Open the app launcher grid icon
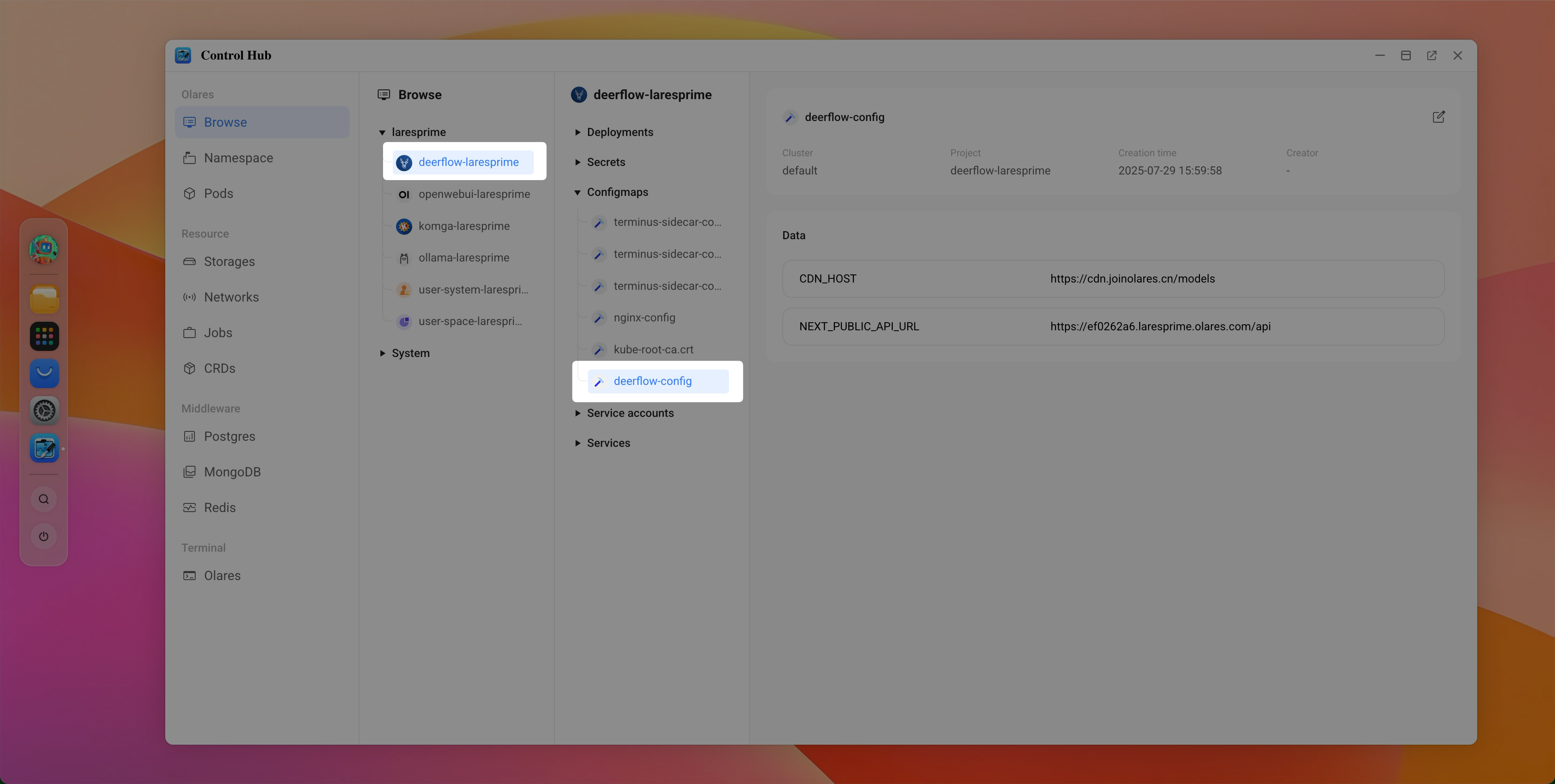 (44, 336)
